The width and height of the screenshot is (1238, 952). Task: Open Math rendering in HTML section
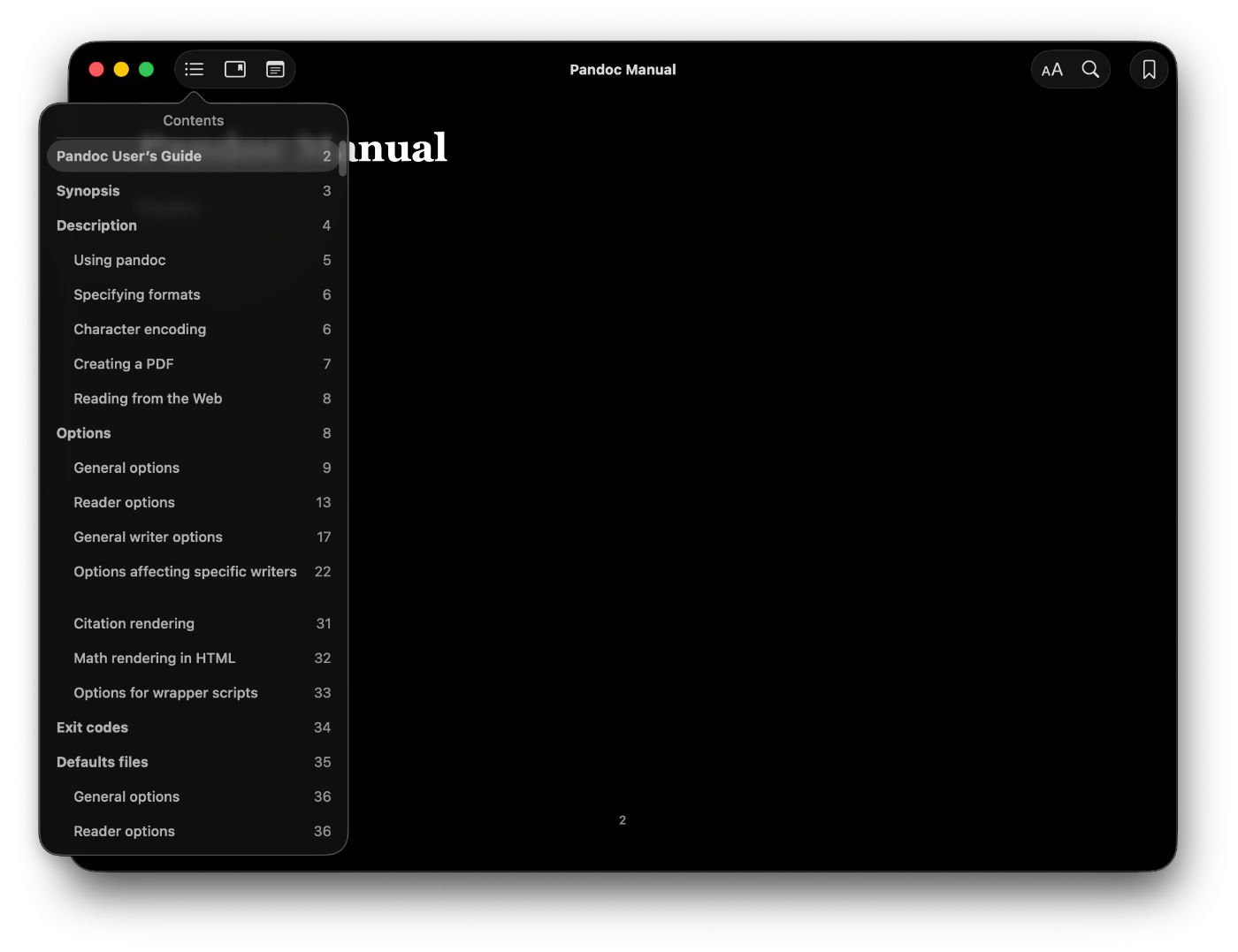click(x=193, y=658)
